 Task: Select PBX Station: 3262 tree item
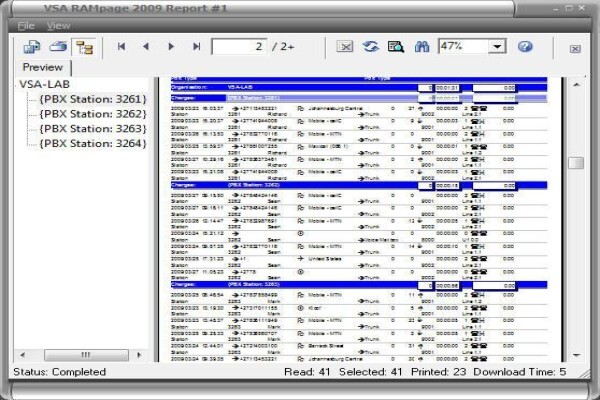pyautogui.click(x=93, y=114)
